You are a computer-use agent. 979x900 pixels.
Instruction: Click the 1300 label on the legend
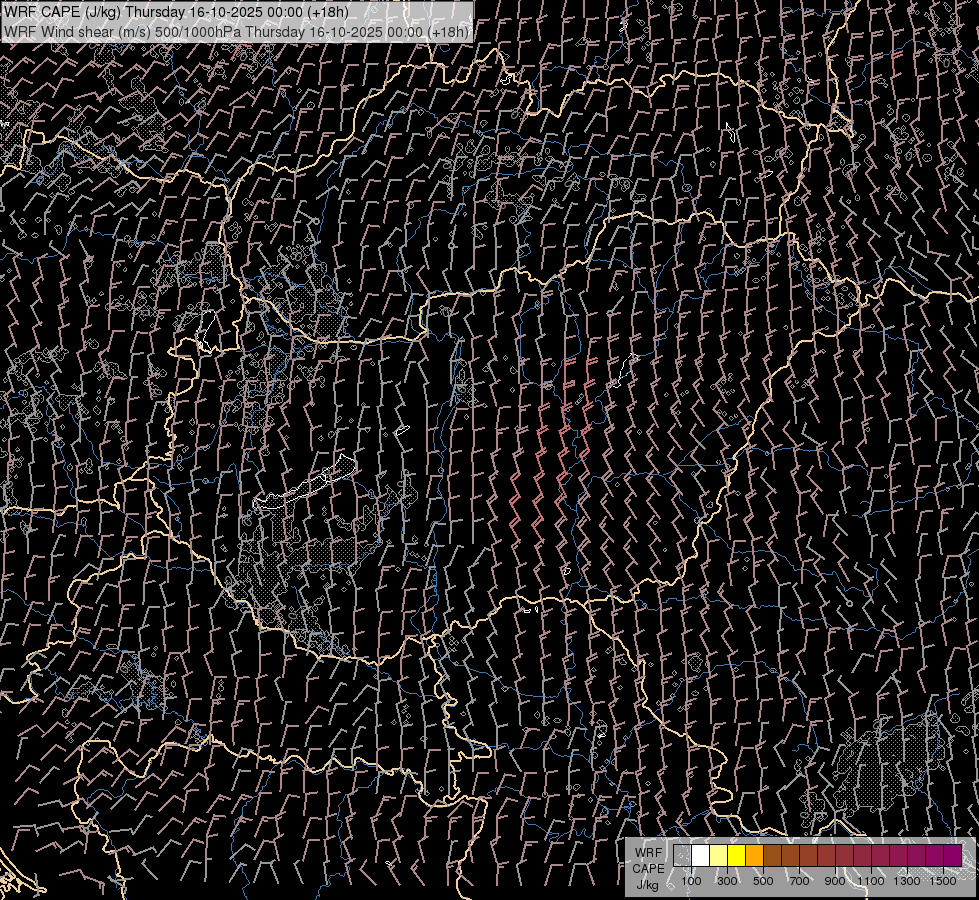coord(907,881)
